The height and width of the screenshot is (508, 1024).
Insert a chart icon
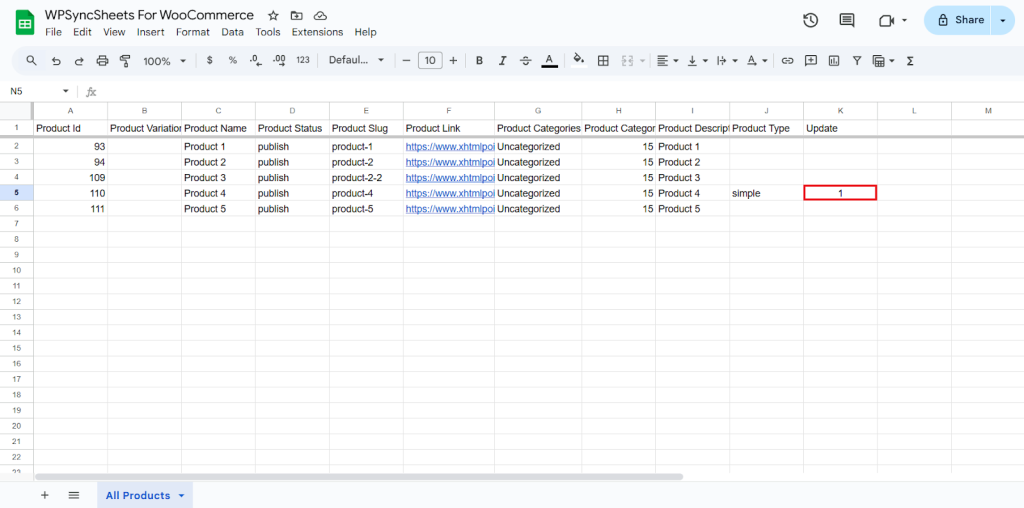[x=834, y=61]
